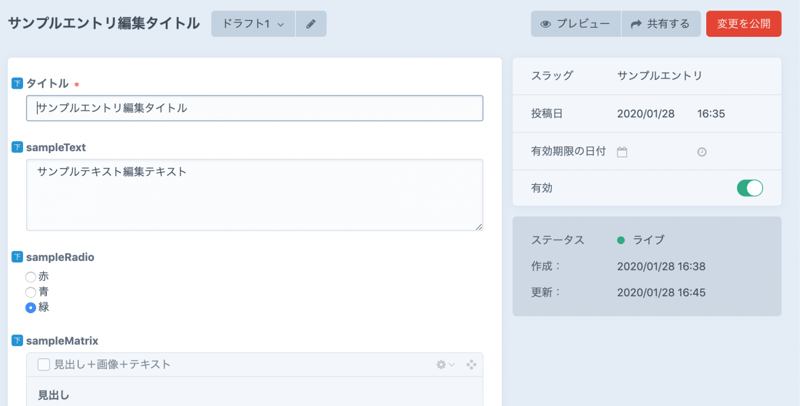Expand the 共有する share menu
The image size is (800, 406).
(660, 24)
